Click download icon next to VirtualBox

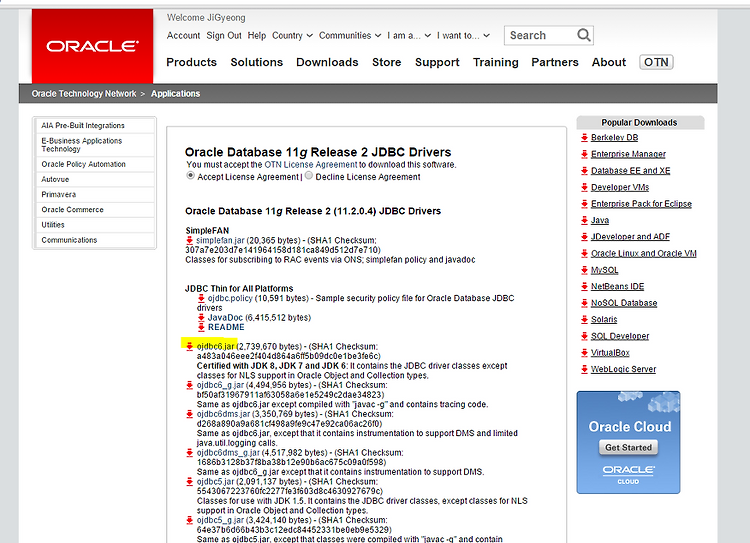tap(584, 353)
